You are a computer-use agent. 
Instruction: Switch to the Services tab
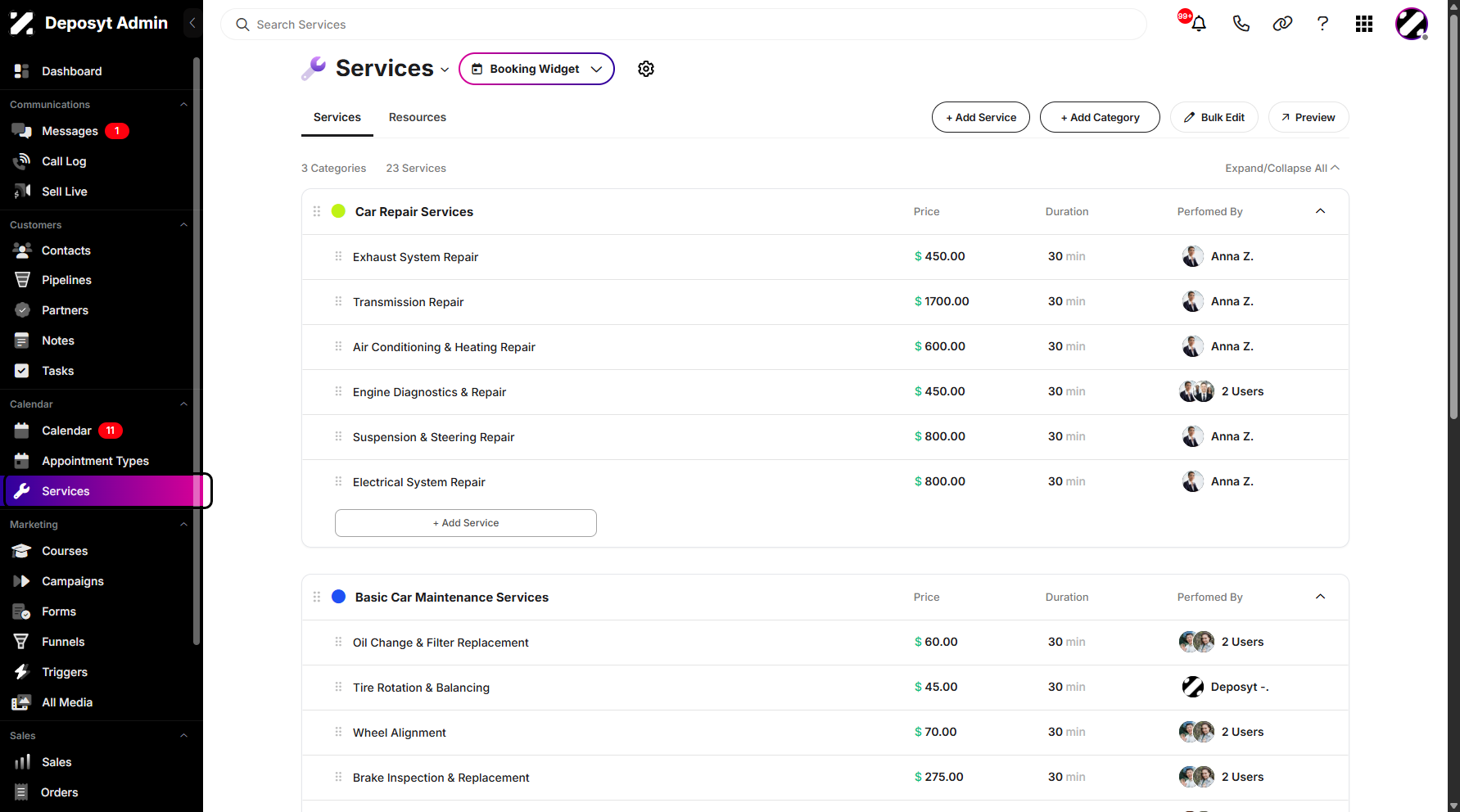(x=337, y=117)
